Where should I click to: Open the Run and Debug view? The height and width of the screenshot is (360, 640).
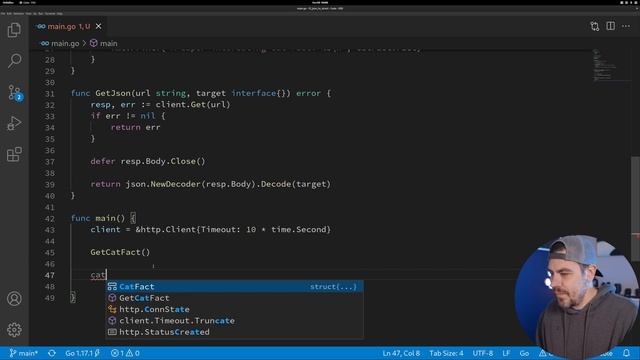pos(14,123)
